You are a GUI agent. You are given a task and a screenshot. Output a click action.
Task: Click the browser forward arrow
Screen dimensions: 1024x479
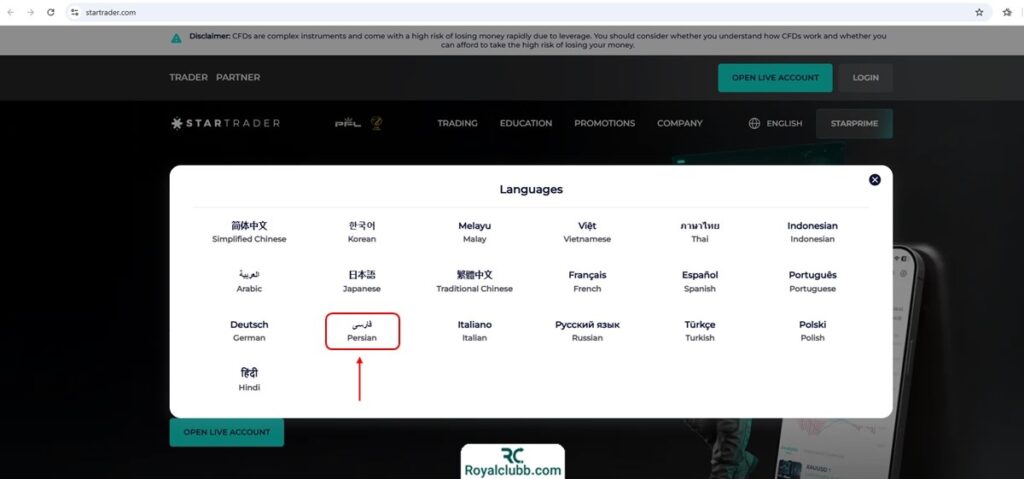click(x=31, y=12)
